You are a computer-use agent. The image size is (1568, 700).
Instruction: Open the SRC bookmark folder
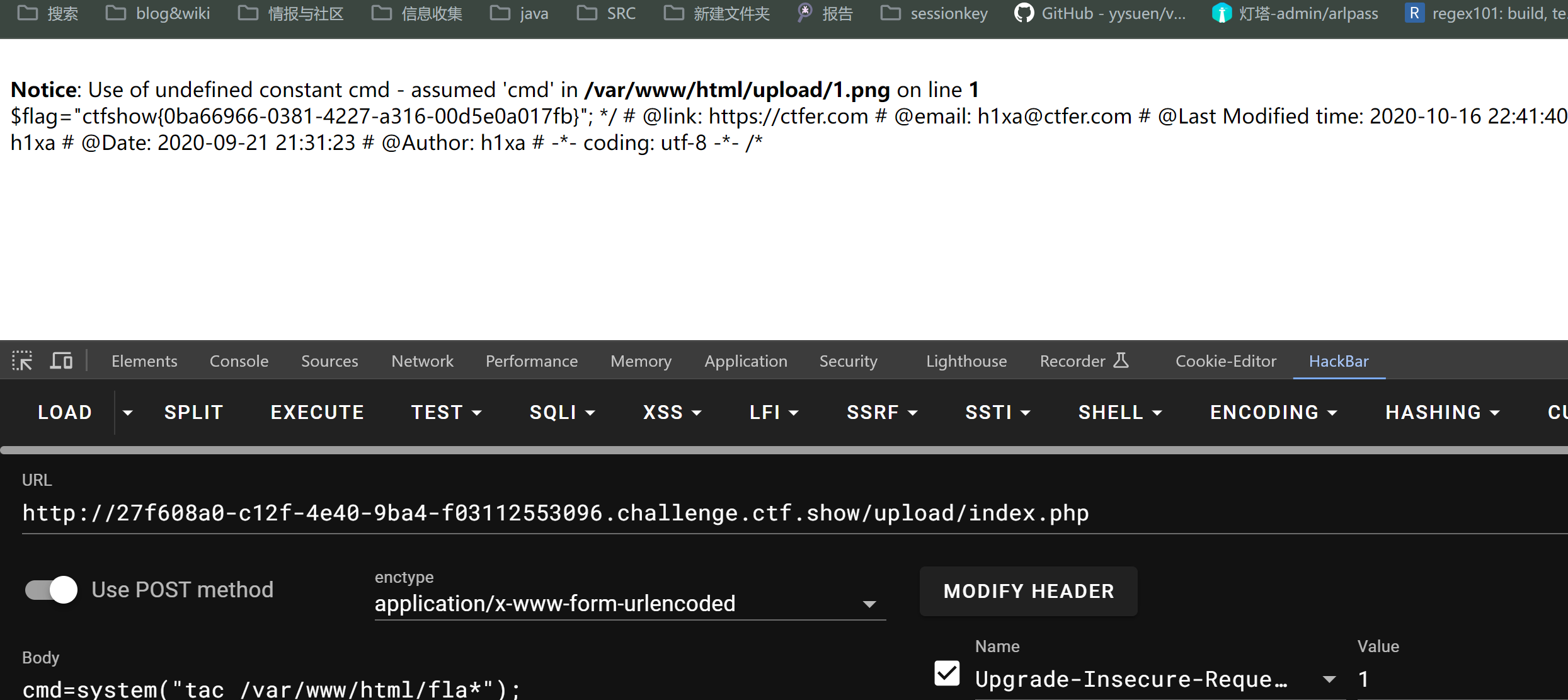[x=606, y=13]
